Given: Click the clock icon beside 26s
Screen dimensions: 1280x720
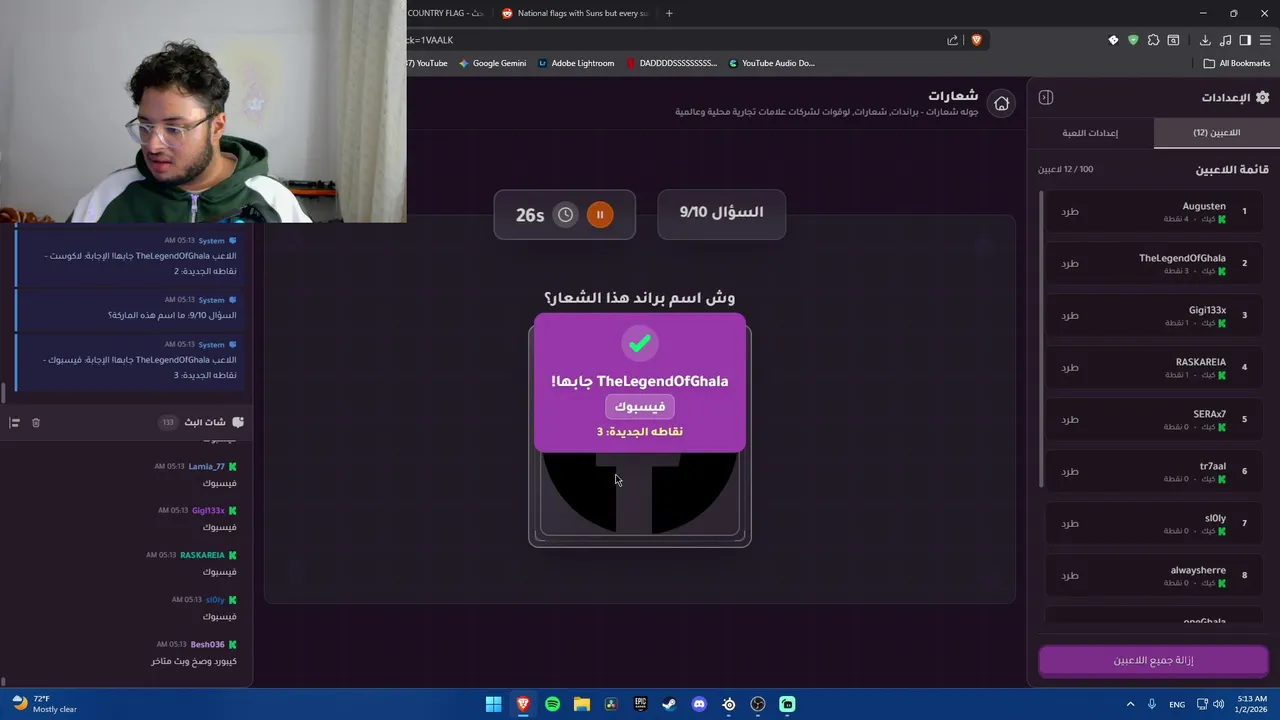Looking at the screenshot, I should 566,214.
